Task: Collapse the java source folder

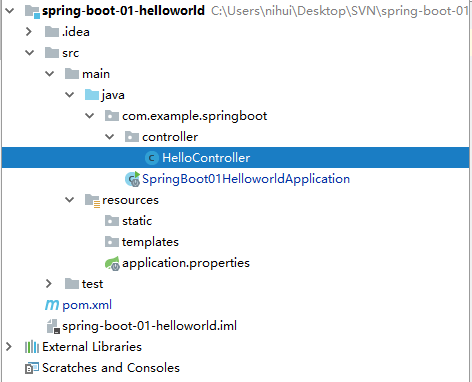Action: coord(70,95)
